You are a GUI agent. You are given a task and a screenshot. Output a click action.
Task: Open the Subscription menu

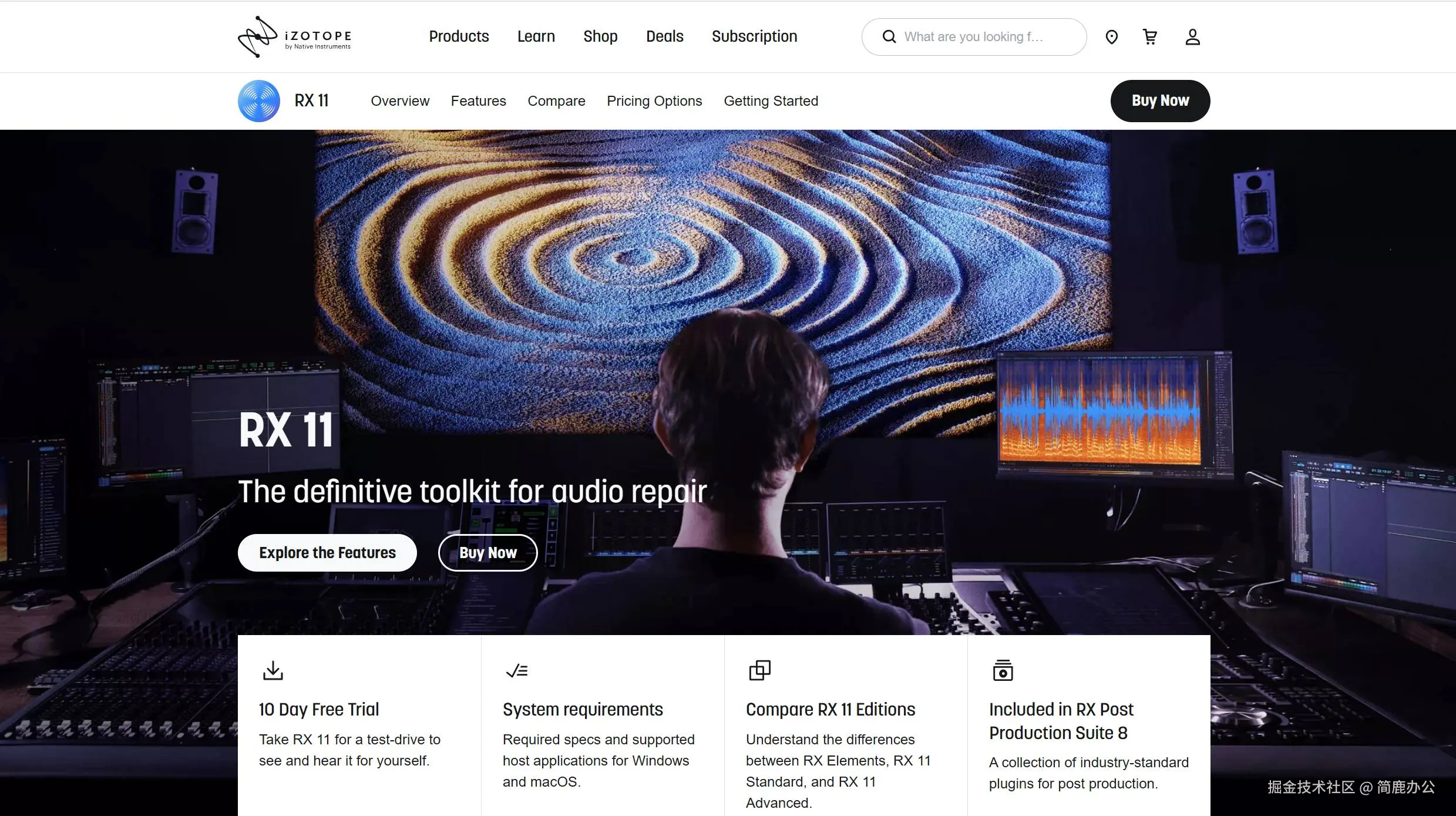[754, 36]
